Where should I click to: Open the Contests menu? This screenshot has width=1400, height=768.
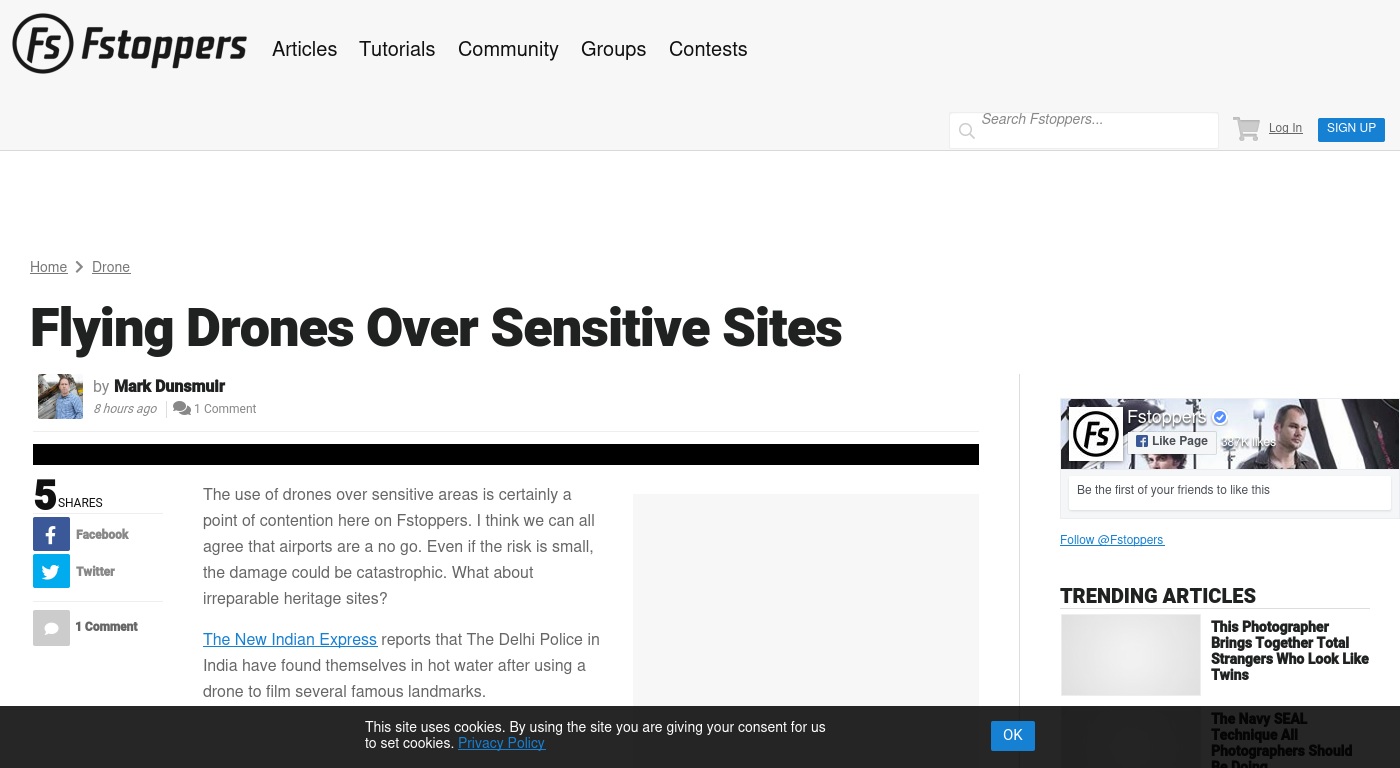(x=708, y=49)
